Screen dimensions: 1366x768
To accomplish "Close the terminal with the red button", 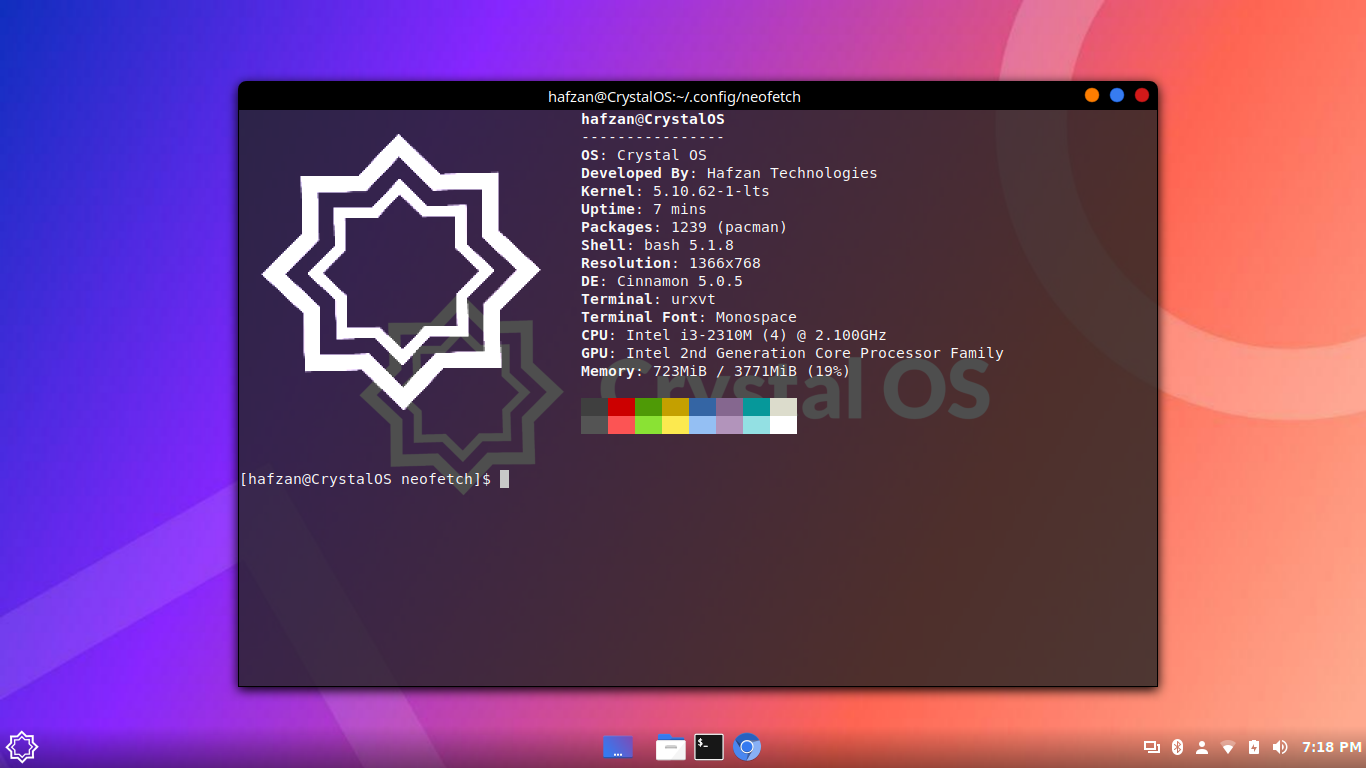I will (1142, 96).
